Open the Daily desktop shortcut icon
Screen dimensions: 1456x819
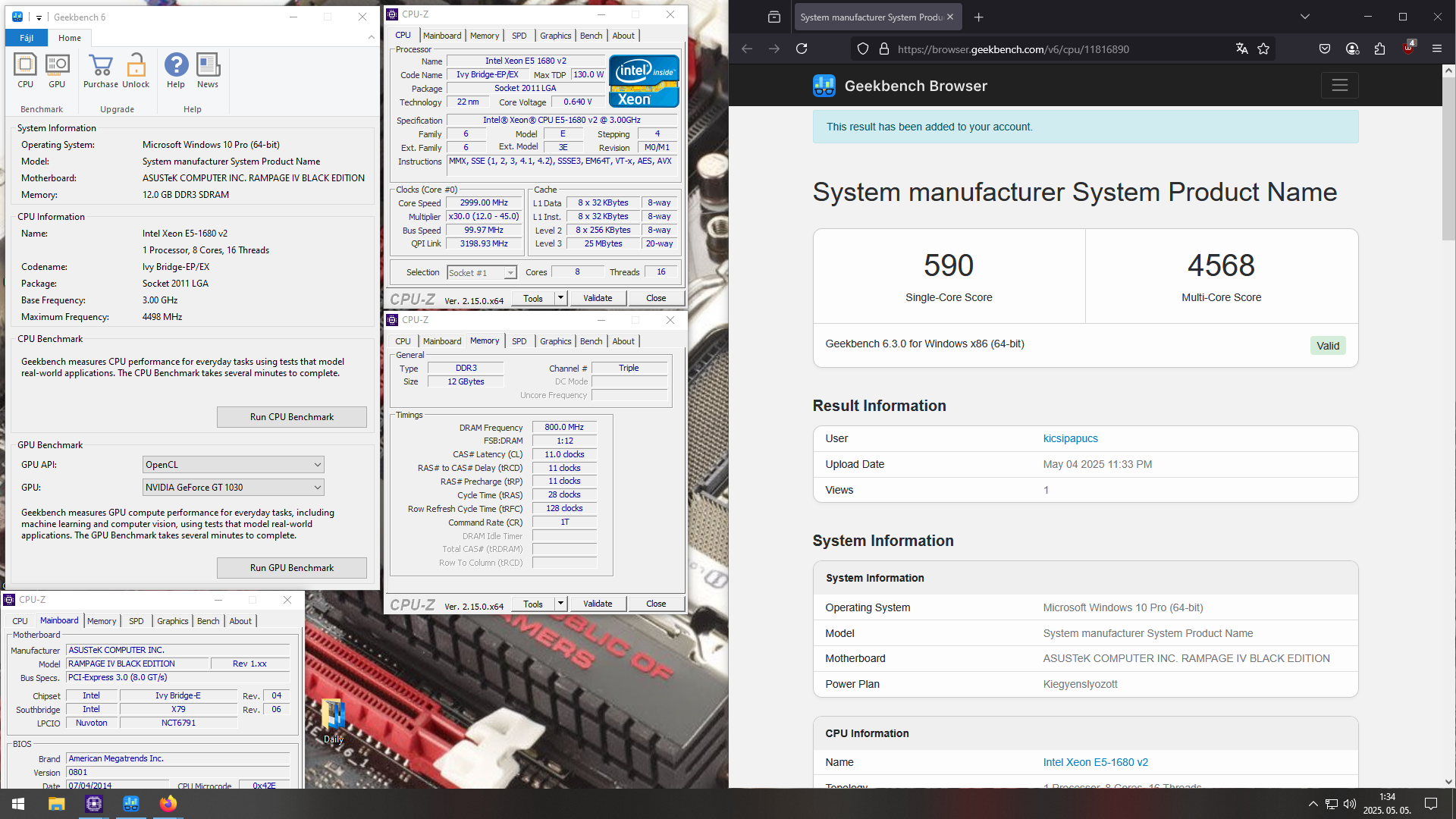pos(334,721)
